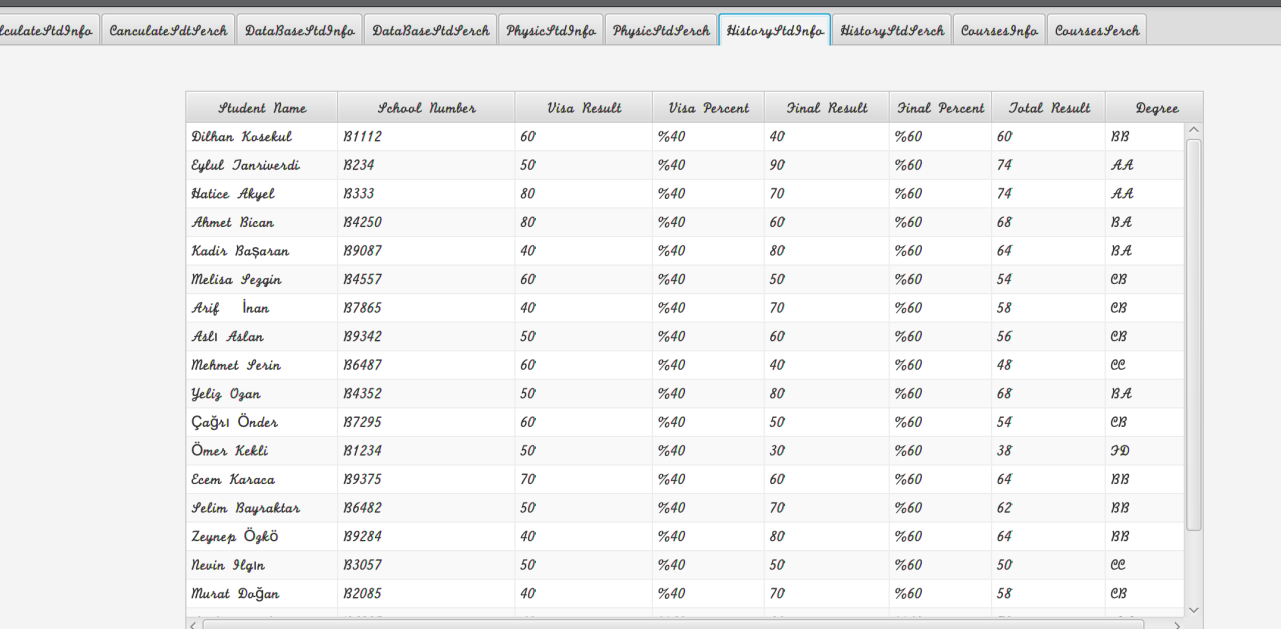The width and height of the screenshot is (1281, 629).
Task: Sort by Total Result column header
Action: coord(1049,108)
